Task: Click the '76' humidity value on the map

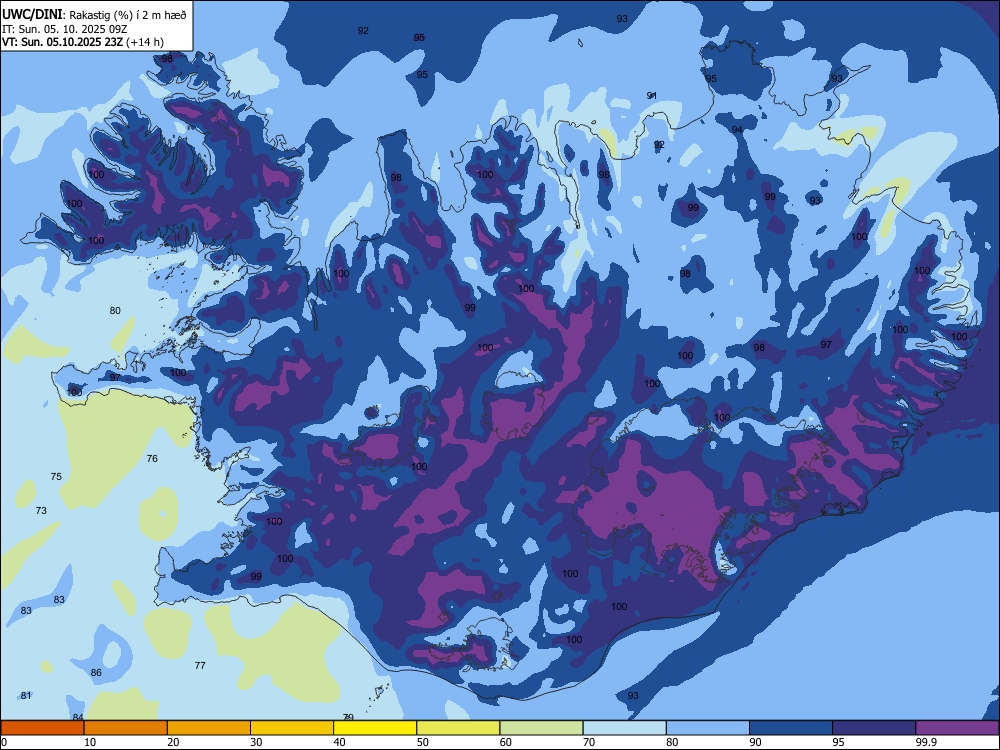Action: coord(152,459)
